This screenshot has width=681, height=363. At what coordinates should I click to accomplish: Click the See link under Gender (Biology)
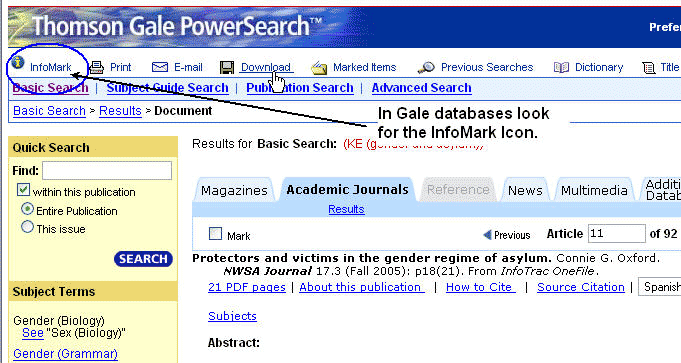pyautogui.click(x=33, y=333)
